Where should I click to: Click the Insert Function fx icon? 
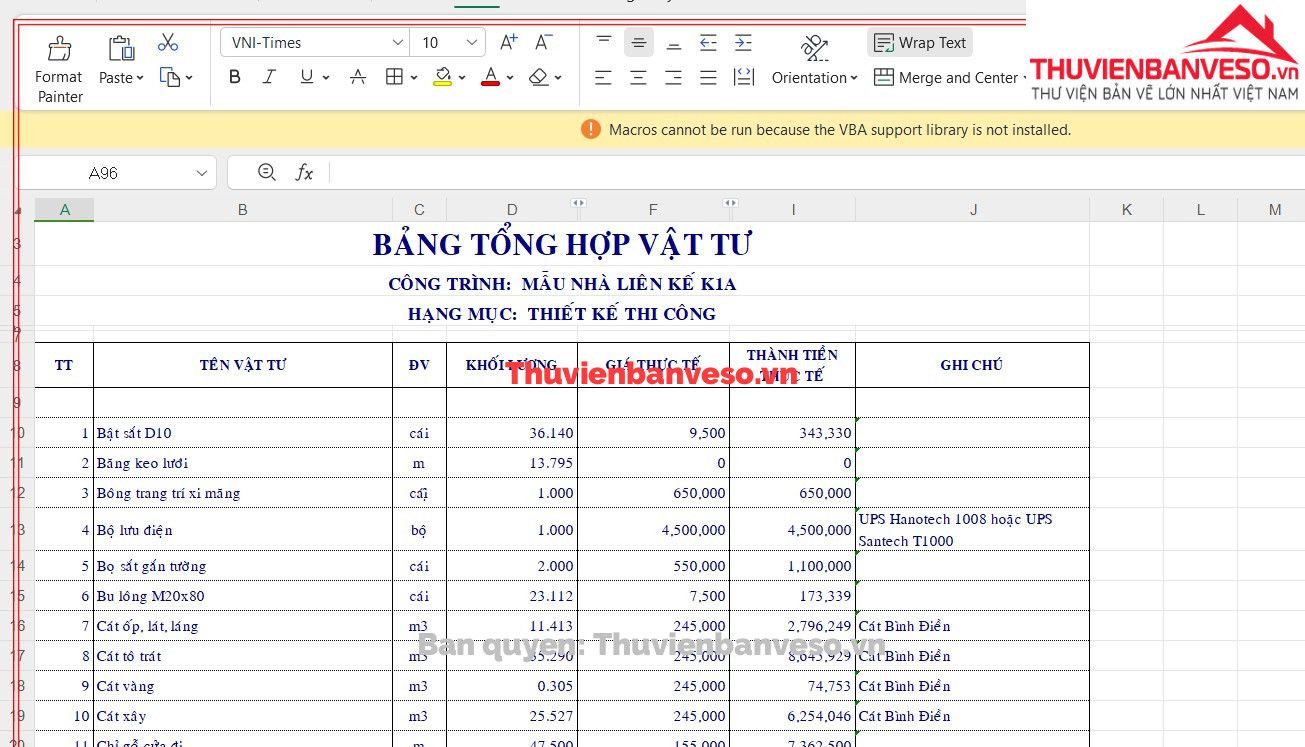tap(304, 173)
